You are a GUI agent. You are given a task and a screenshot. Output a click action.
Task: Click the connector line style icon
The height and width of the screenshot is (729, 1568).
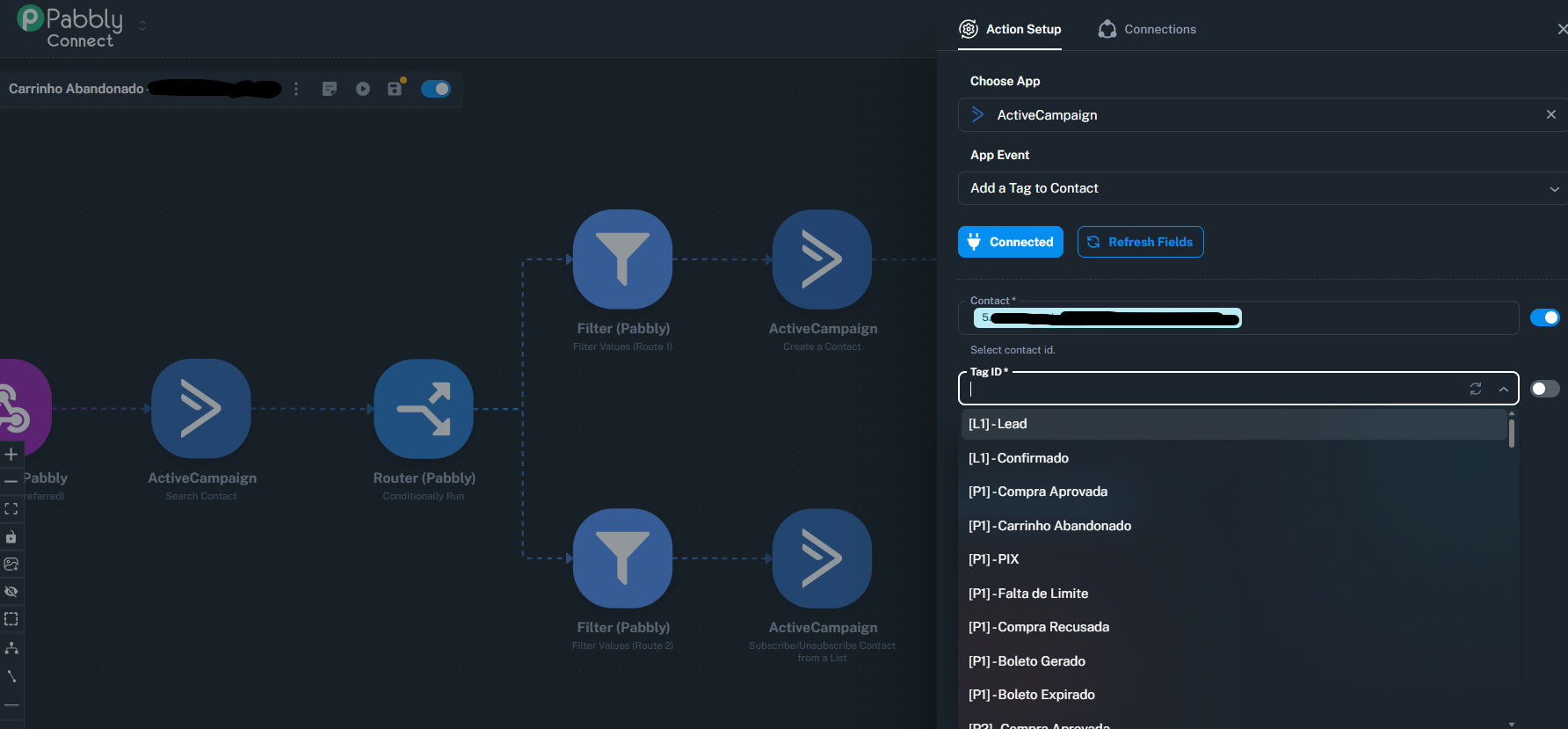pyautogui.click(x=11, y=676)
